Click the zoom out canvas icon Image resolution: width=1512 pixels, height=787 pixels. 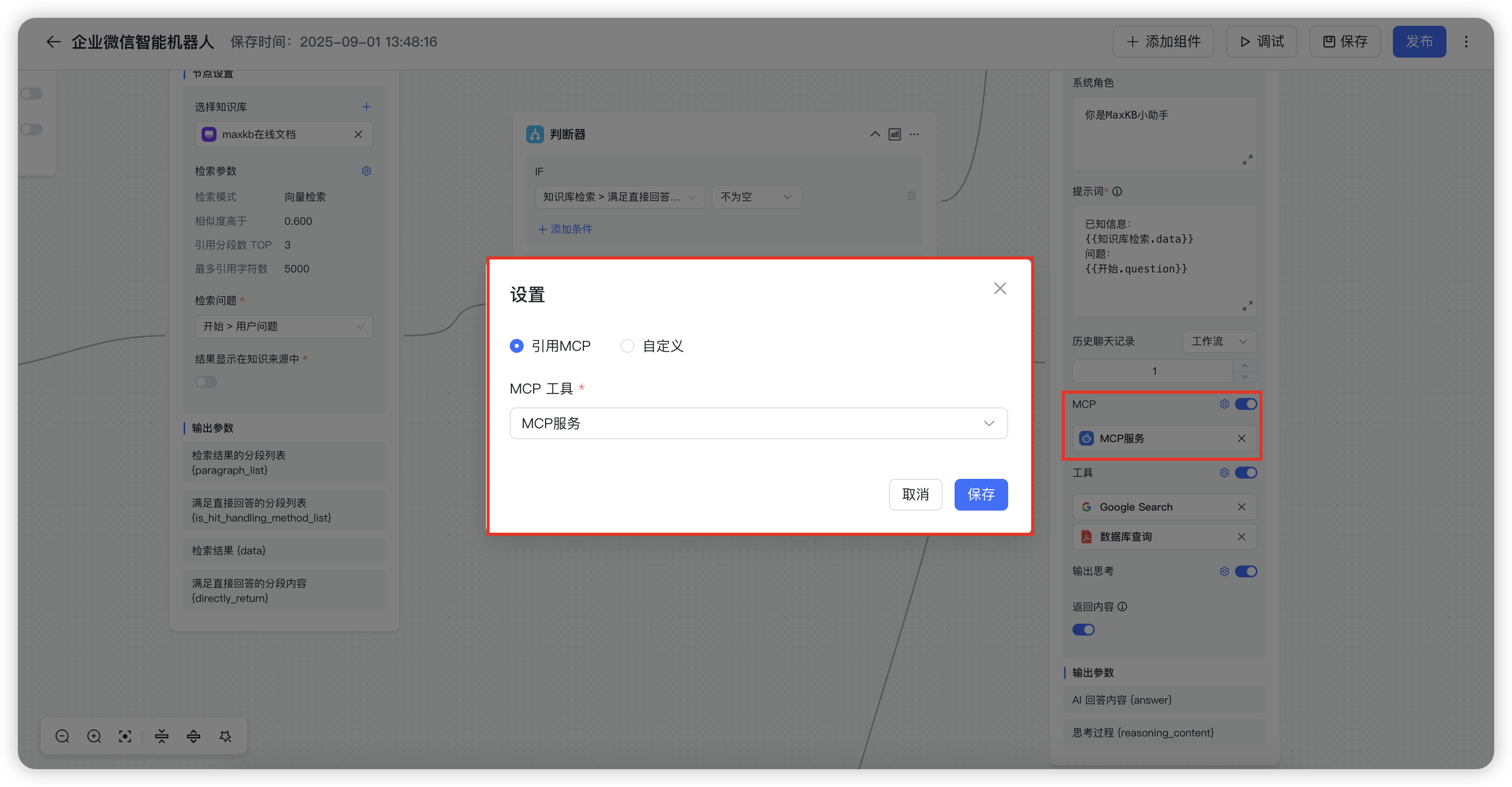coord(62,736)
